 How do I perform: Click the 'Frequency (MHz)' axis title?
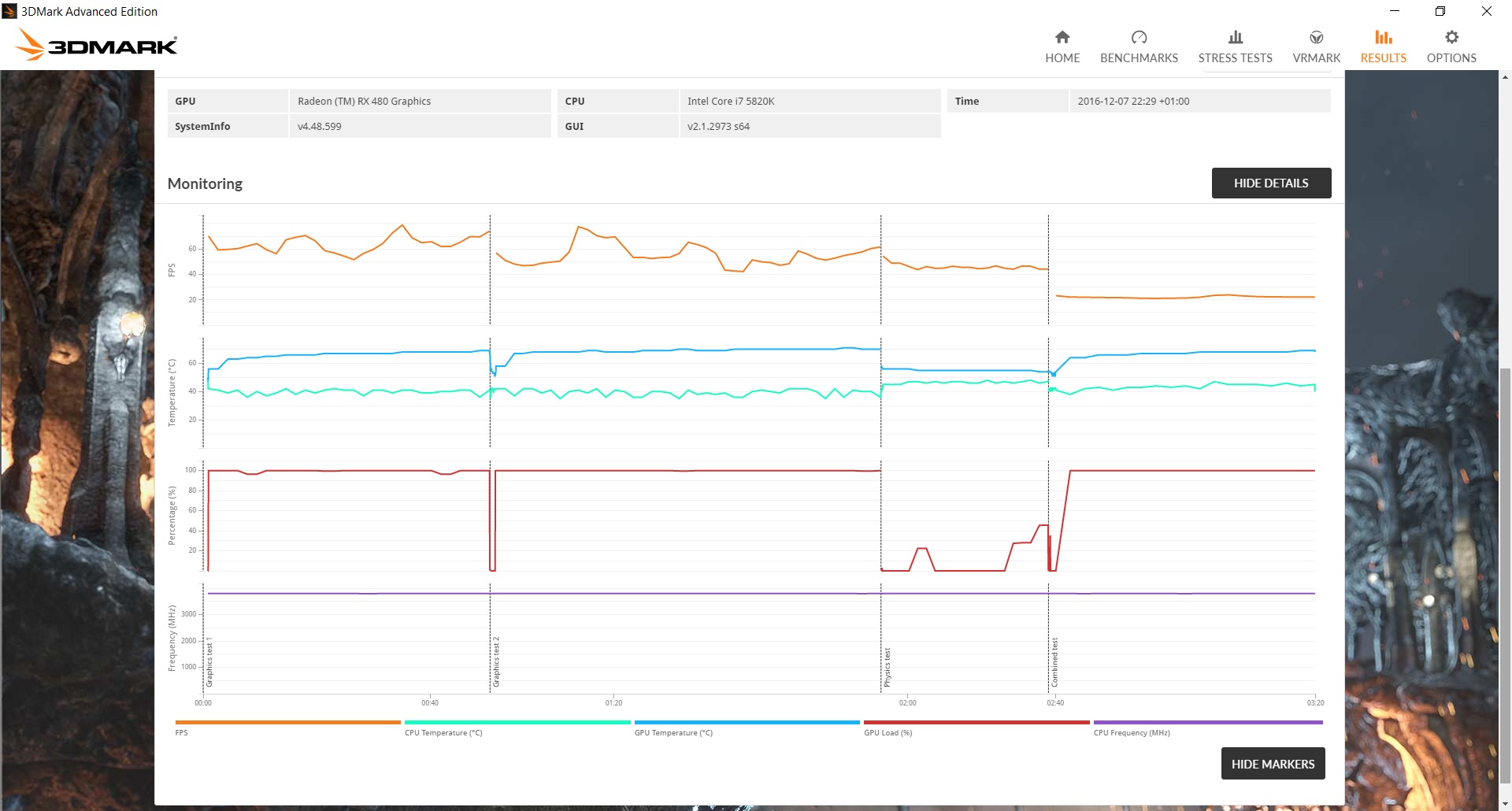point(172,638)
